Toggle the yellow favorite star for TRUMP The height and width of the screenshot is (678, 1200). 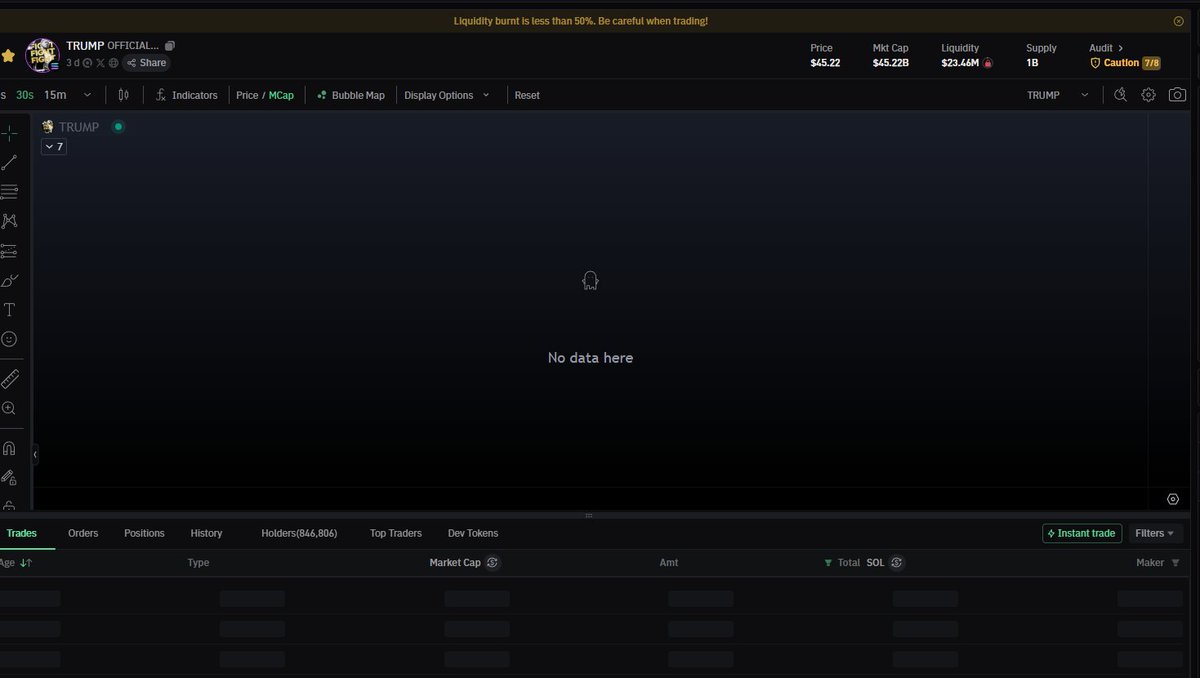(x=8, y=56)
